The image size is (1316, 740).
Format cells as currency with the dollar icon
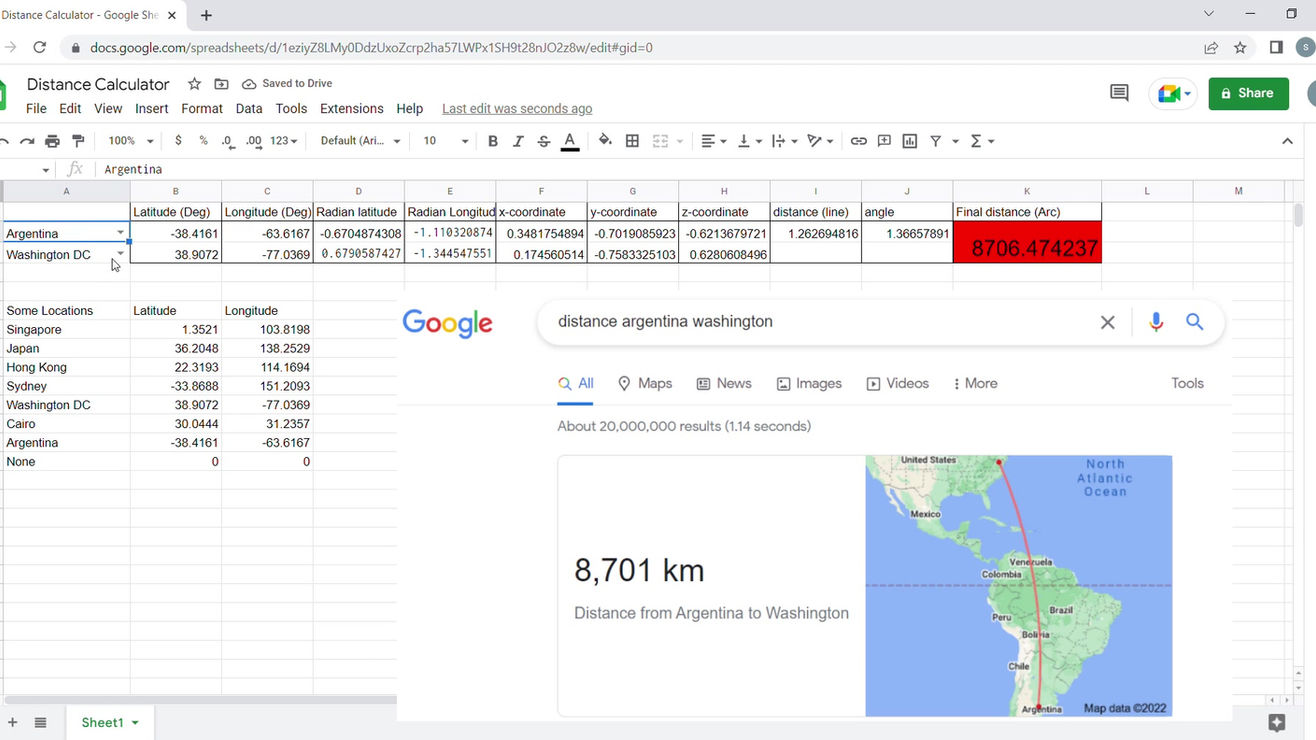coord(178,141)
